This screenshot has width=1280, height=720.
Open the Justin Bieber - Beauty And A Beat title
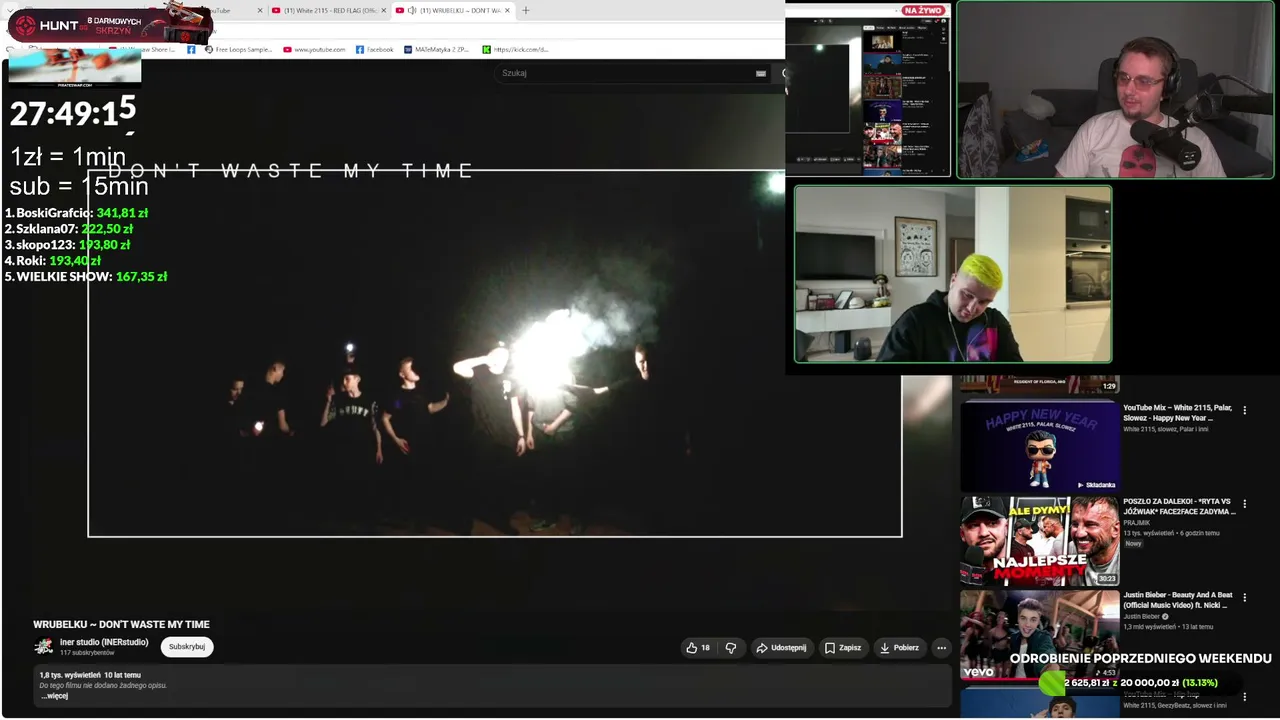1178,600
